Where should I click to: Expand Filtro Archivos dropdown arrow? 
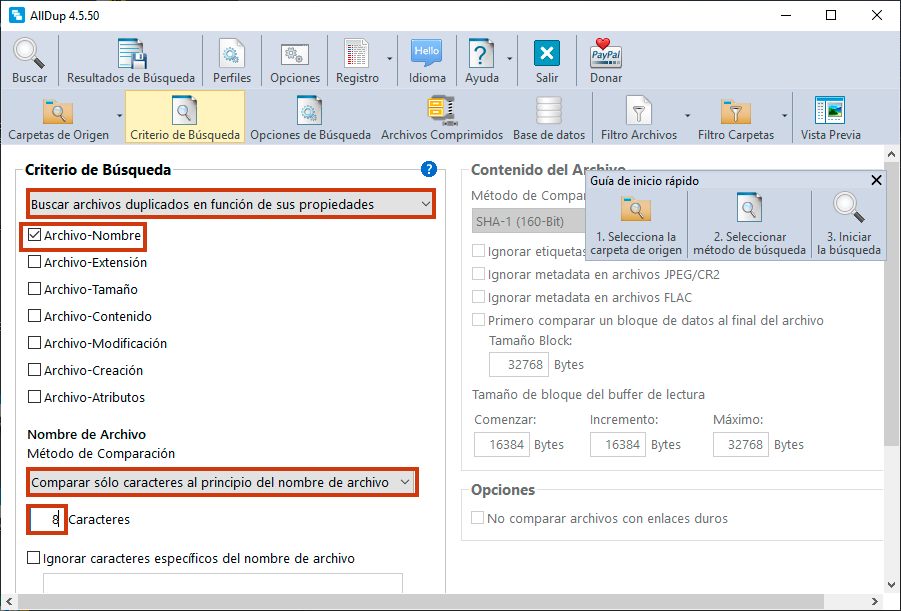[687, 116]
